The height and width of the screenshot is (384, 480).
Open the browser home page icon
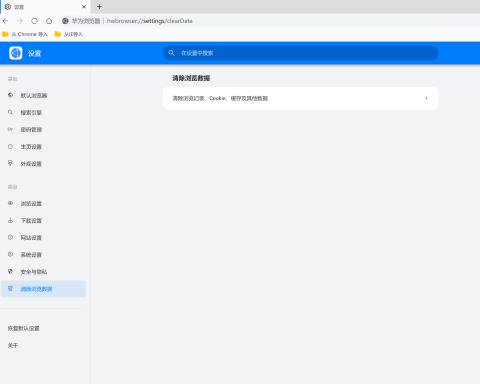pyautogui.click(x=49, y=21)
